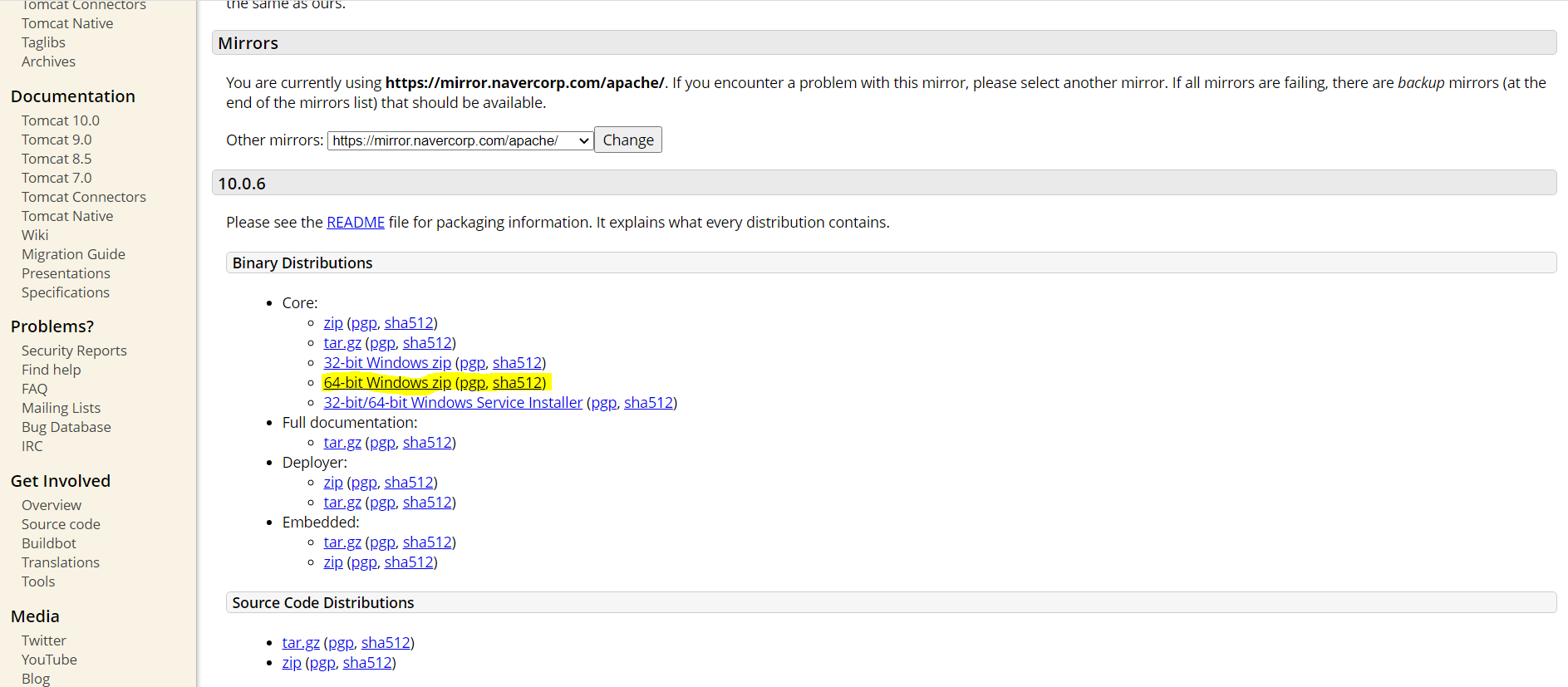Open Tomcat 9.0 documentation

pyautogui.click(x=57, y=140)
